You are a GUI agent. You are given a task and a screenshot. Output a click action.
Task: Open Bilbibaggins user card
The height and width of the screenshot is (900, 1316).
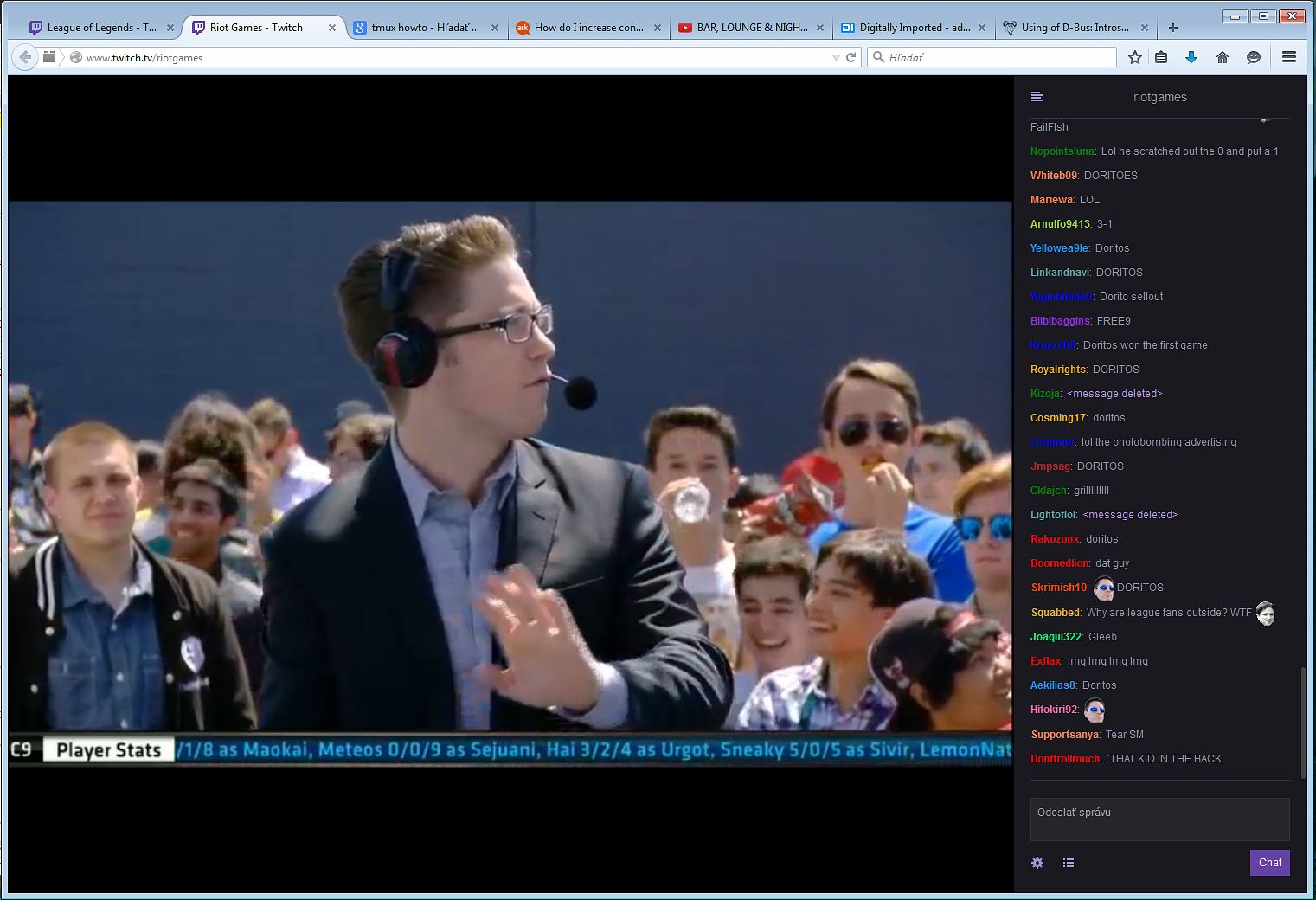pos(1061,321)
